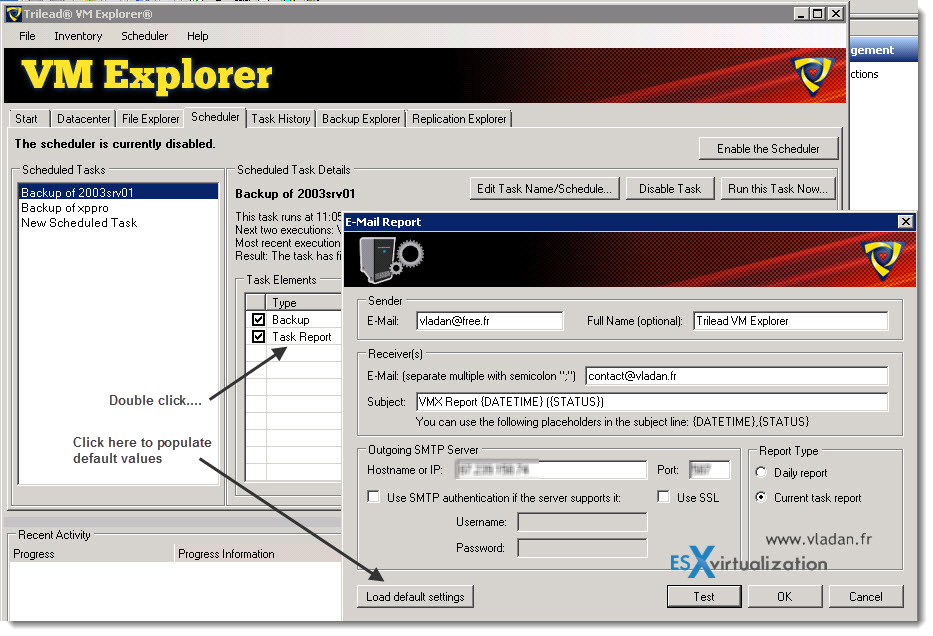This screenshot has width=933, height=636.
Task: Click OK in E-Mail Report dialog
Action: tap(785, 597)
